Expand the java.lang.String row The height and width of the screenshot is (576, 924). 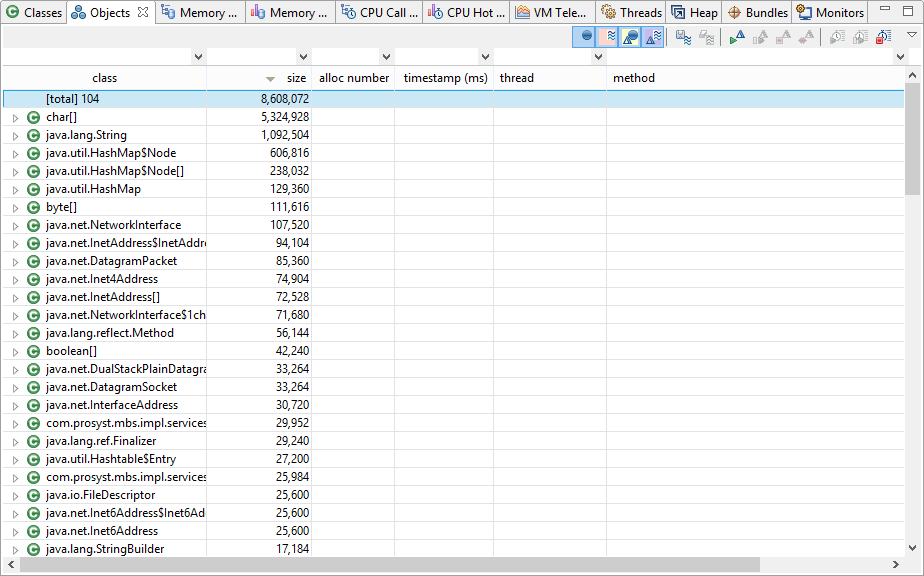[15, 136]
